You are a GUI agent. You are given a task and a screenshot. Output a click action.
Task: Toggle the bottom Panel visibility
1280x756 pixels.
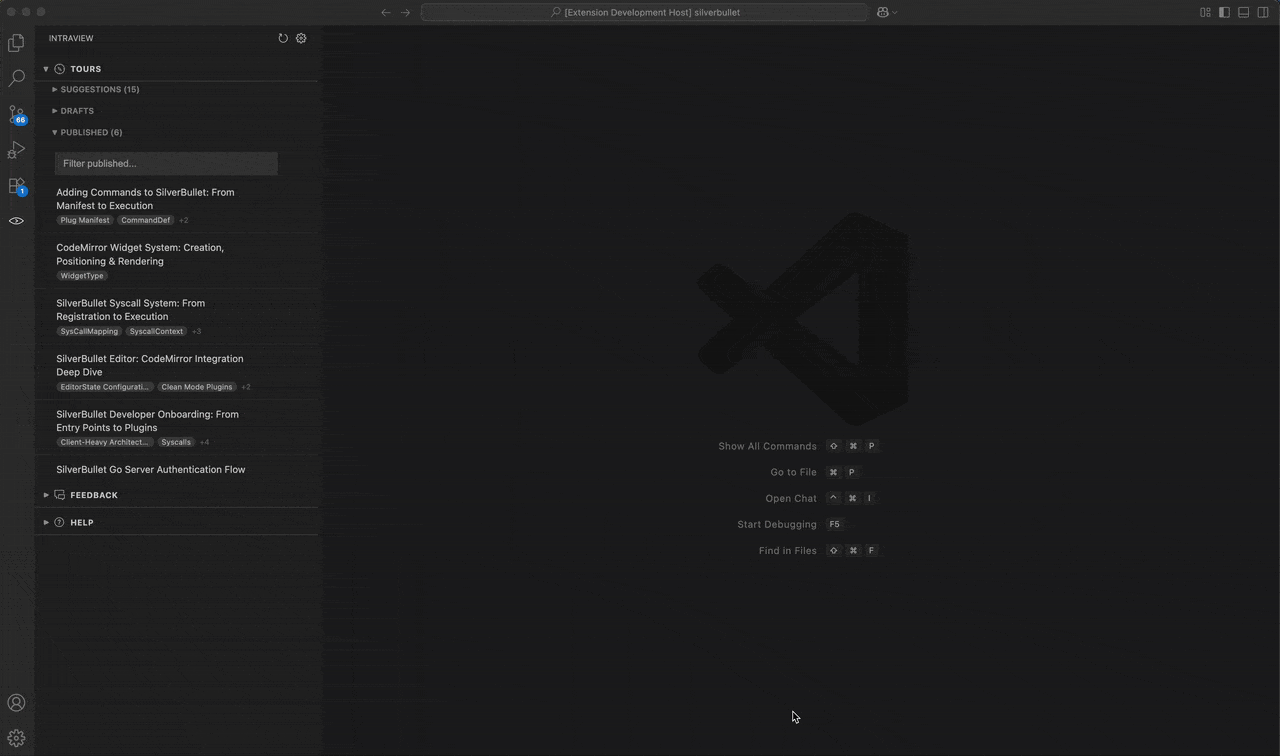point(1244,12)
